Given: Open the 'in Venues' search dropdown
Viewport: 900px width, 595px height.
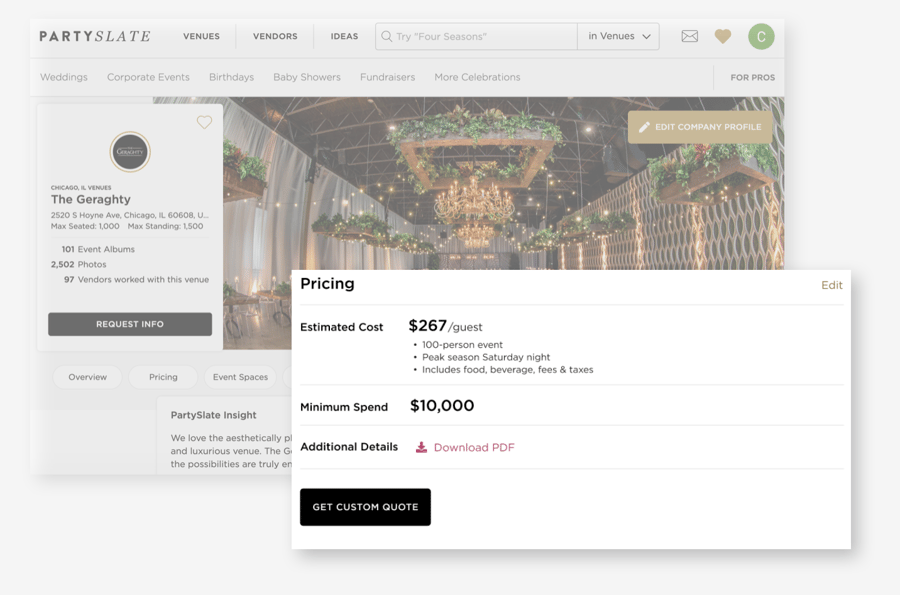Looking at the screenshot, I should coord(618,36).
